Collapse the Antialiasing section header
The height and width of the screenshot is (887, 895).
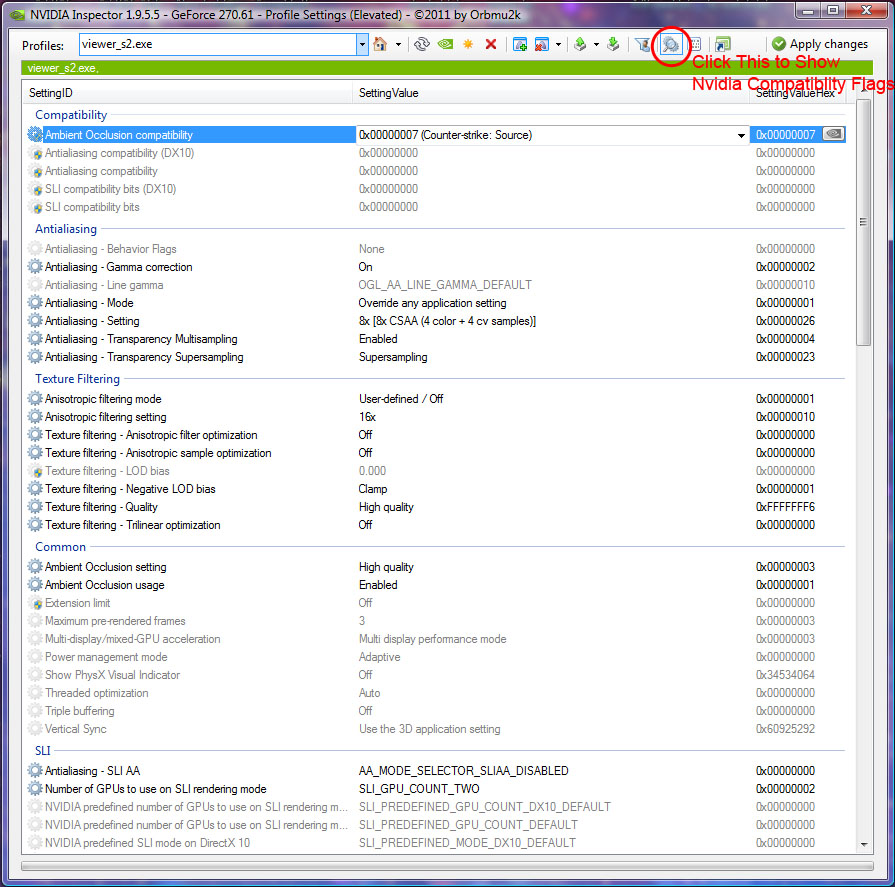pyautogui.click(x=66, y=229)
